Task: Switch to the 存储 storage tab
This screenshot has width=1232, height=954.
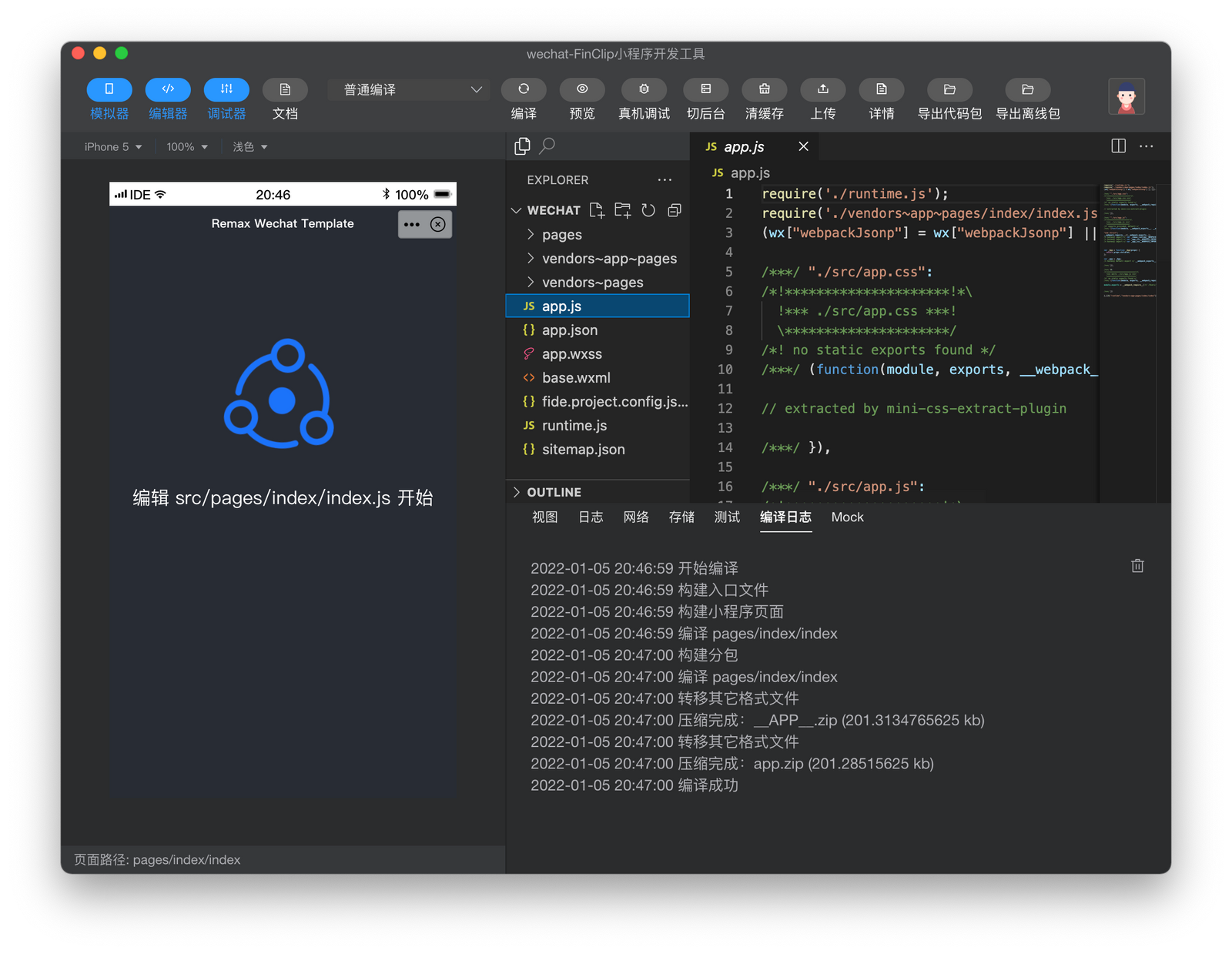Action: coord(681,517)
